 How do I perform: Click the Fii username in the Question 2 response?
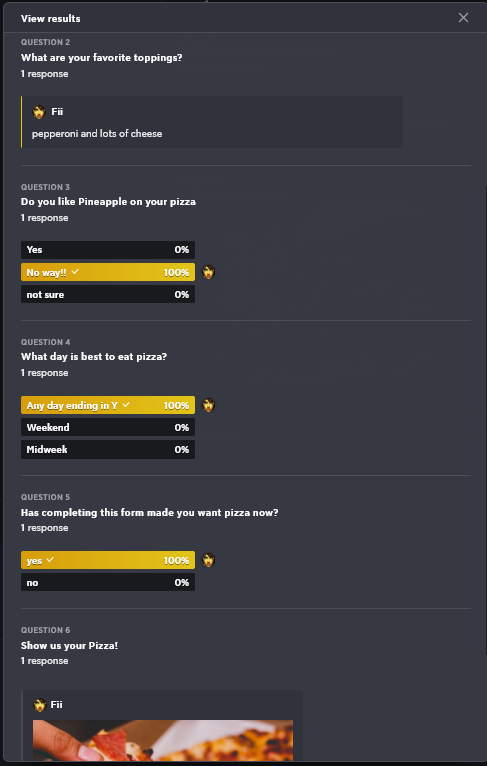tap(57, 112)
